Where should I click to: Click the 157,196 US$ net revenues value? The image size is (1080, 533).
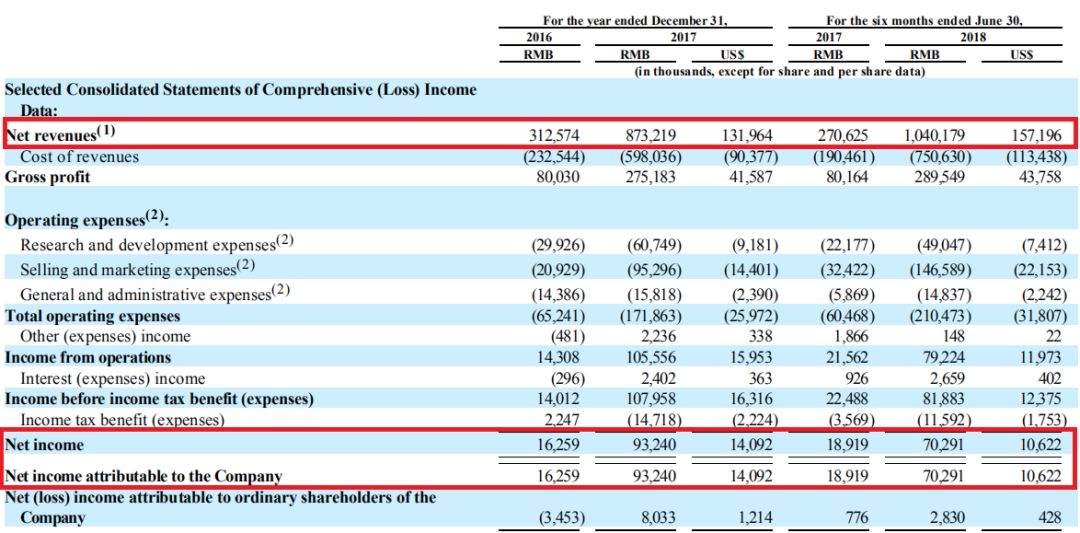pyautogui.click(x=1035, y=134)
